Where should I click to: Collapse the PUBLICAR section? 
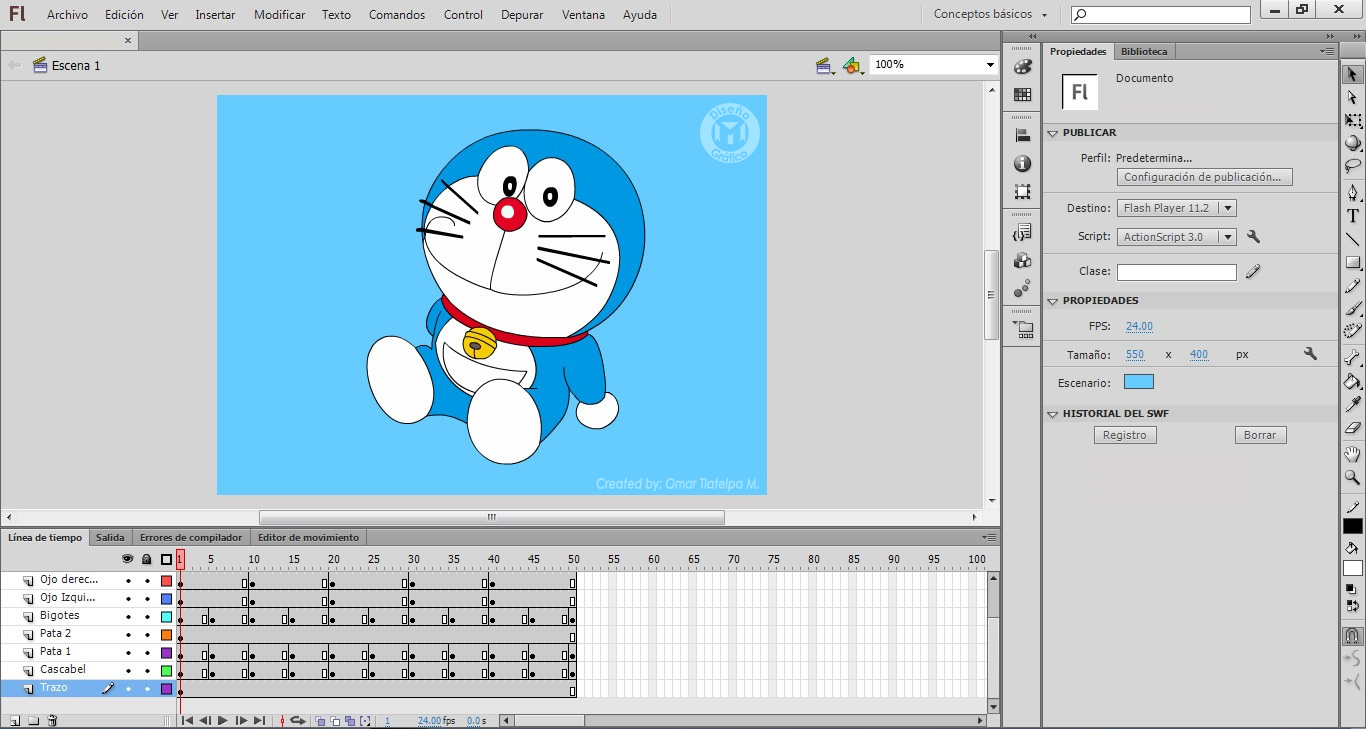[1052, 133]
